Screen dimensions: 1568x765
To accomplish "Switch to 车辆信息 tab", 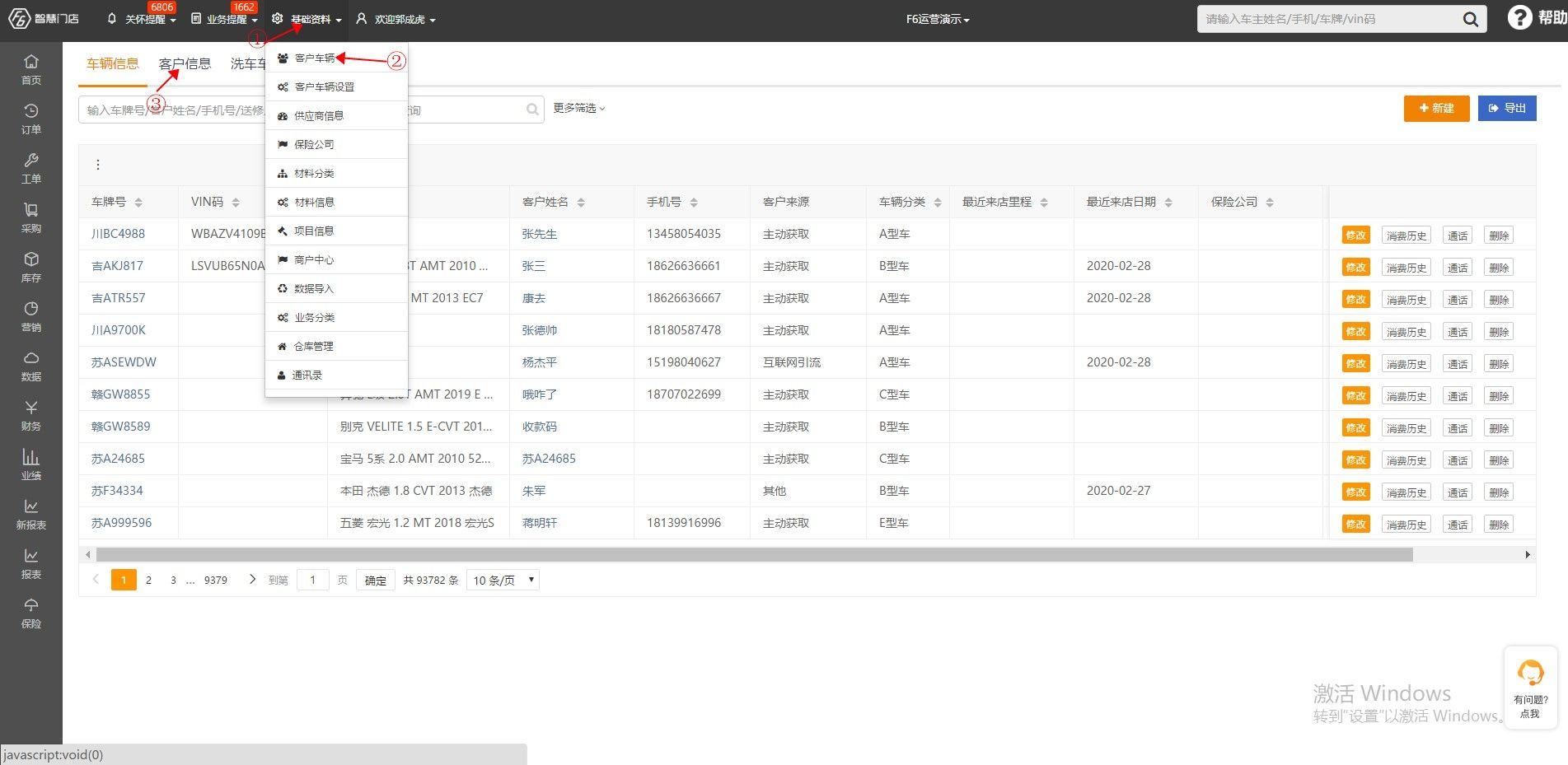I will (x=113, y=63).
